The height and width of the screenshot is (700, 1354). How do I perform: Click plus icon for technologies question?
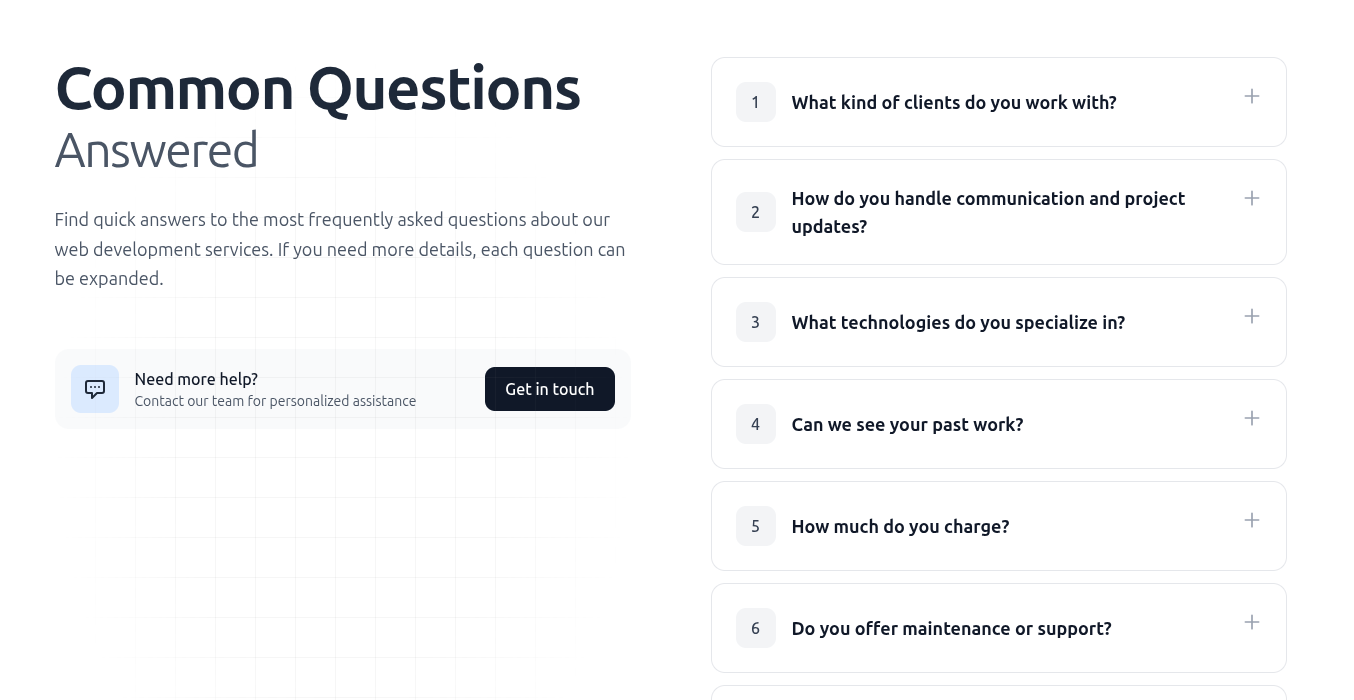point(1251,316)
